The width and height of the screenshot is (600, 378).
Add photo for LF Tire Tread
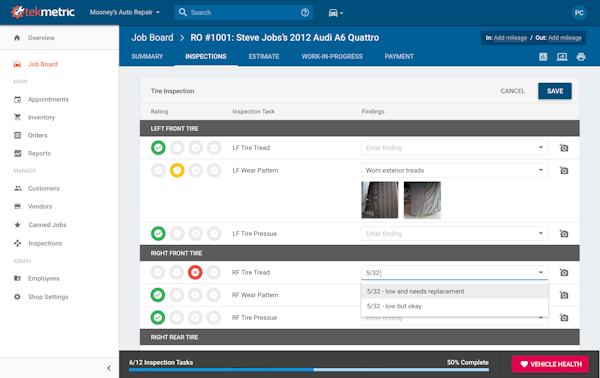tap(564, 148)
